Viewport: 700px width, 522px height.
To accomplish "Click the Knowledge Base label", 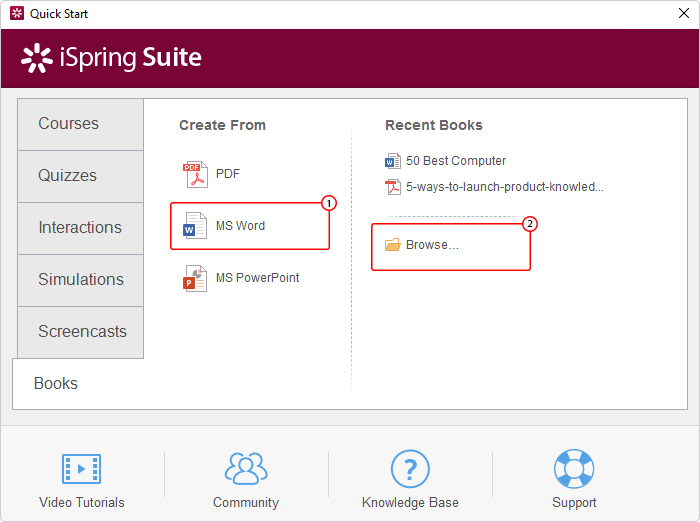I will click(x=410, y=503).
